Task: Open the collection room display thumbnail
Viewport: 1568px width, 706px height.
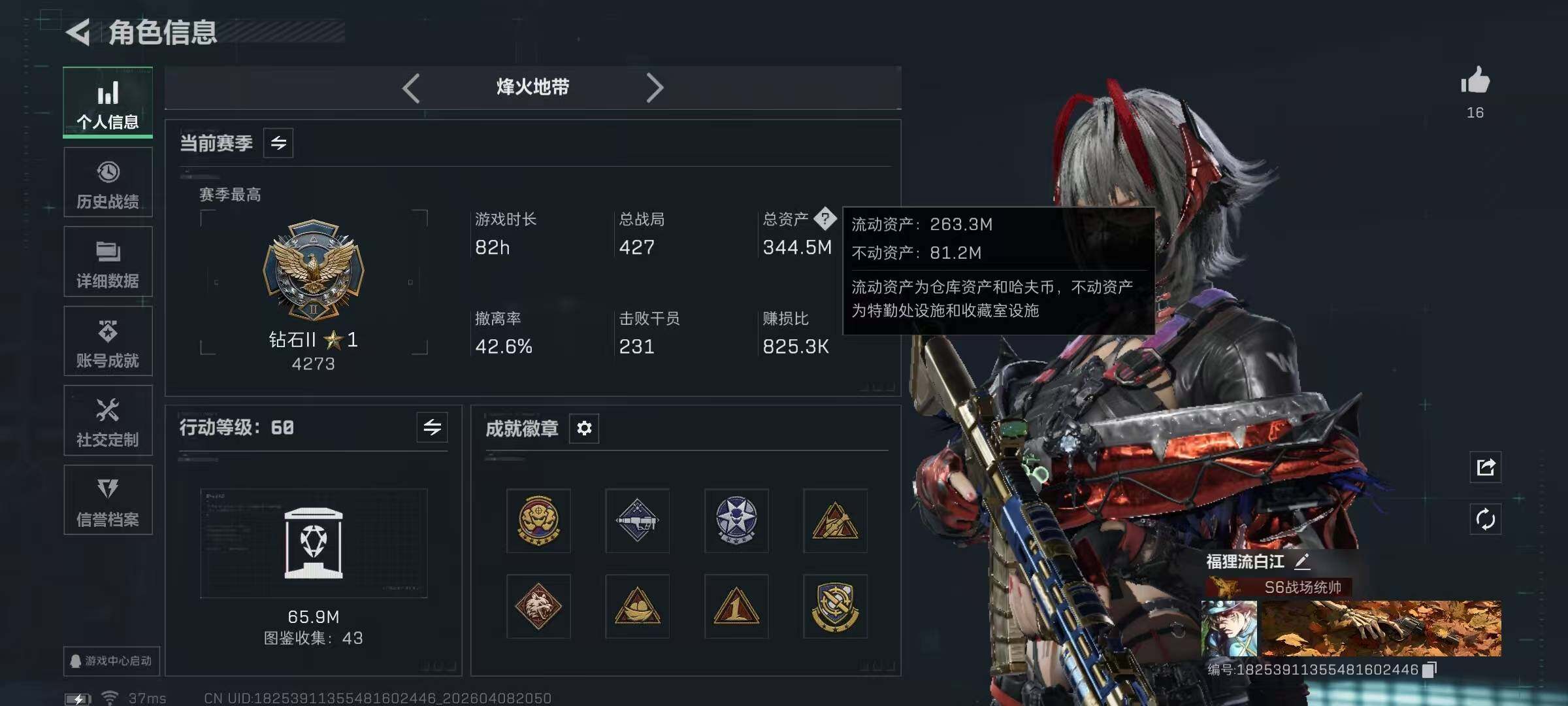Action: (314, 543)
